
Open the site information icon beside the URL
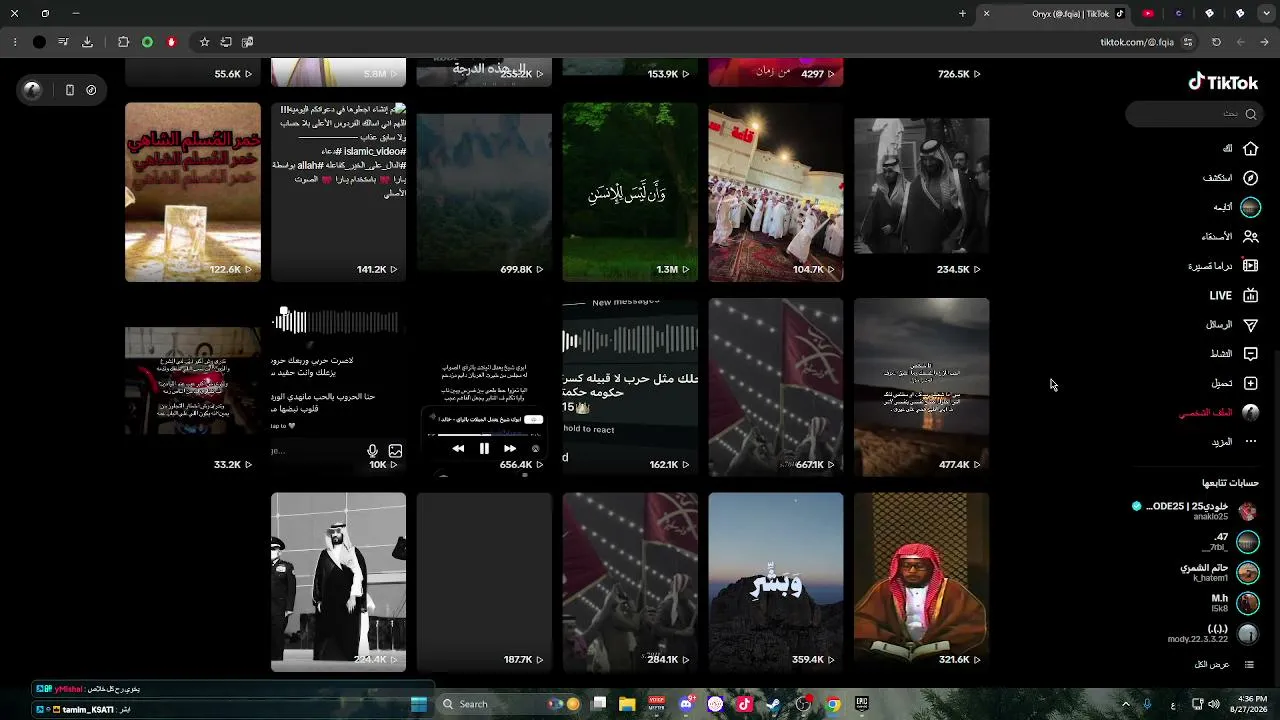coord(1187,42)
